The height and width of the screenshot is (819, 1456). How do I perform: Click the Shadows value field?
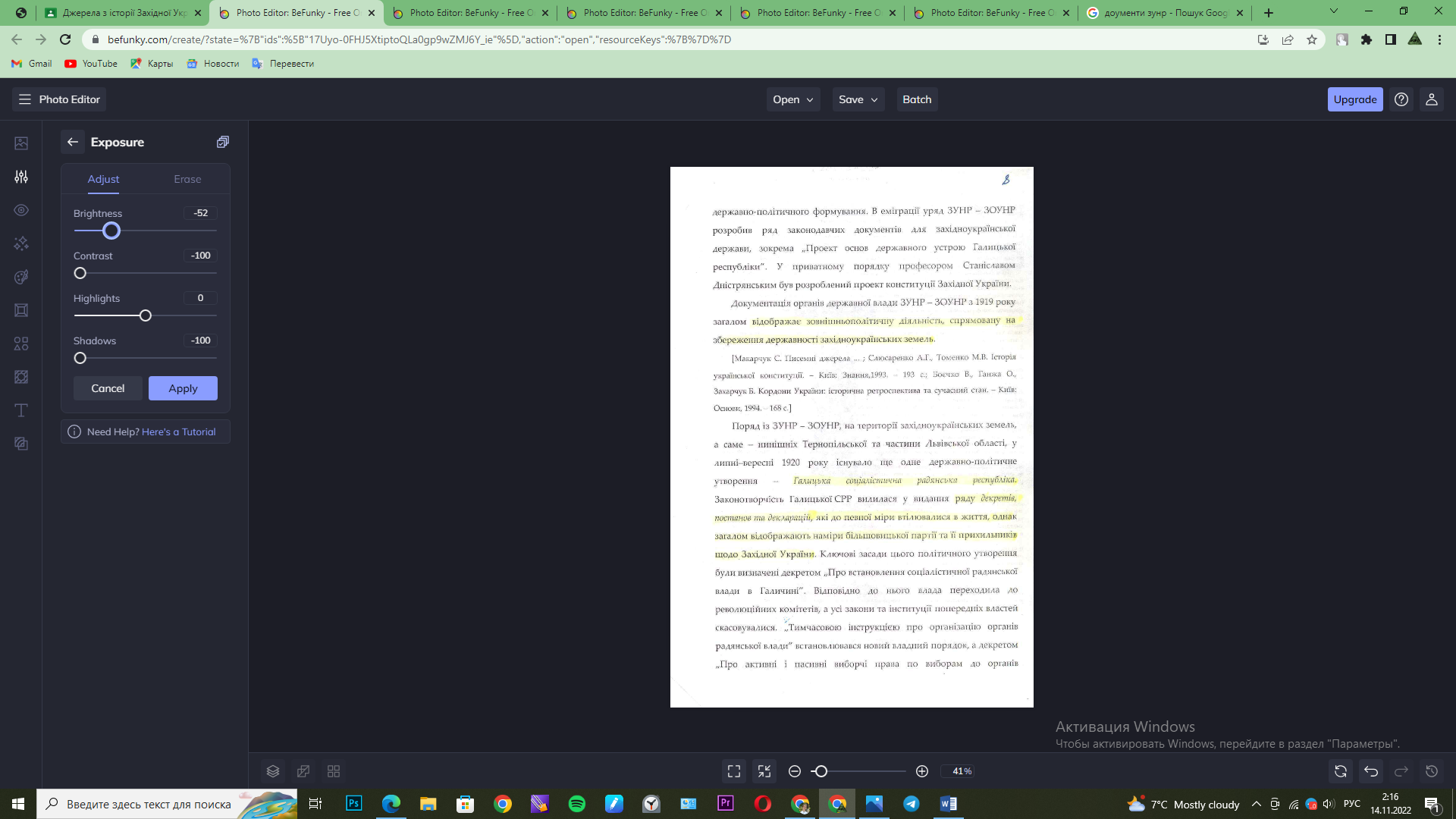(200, 340)
